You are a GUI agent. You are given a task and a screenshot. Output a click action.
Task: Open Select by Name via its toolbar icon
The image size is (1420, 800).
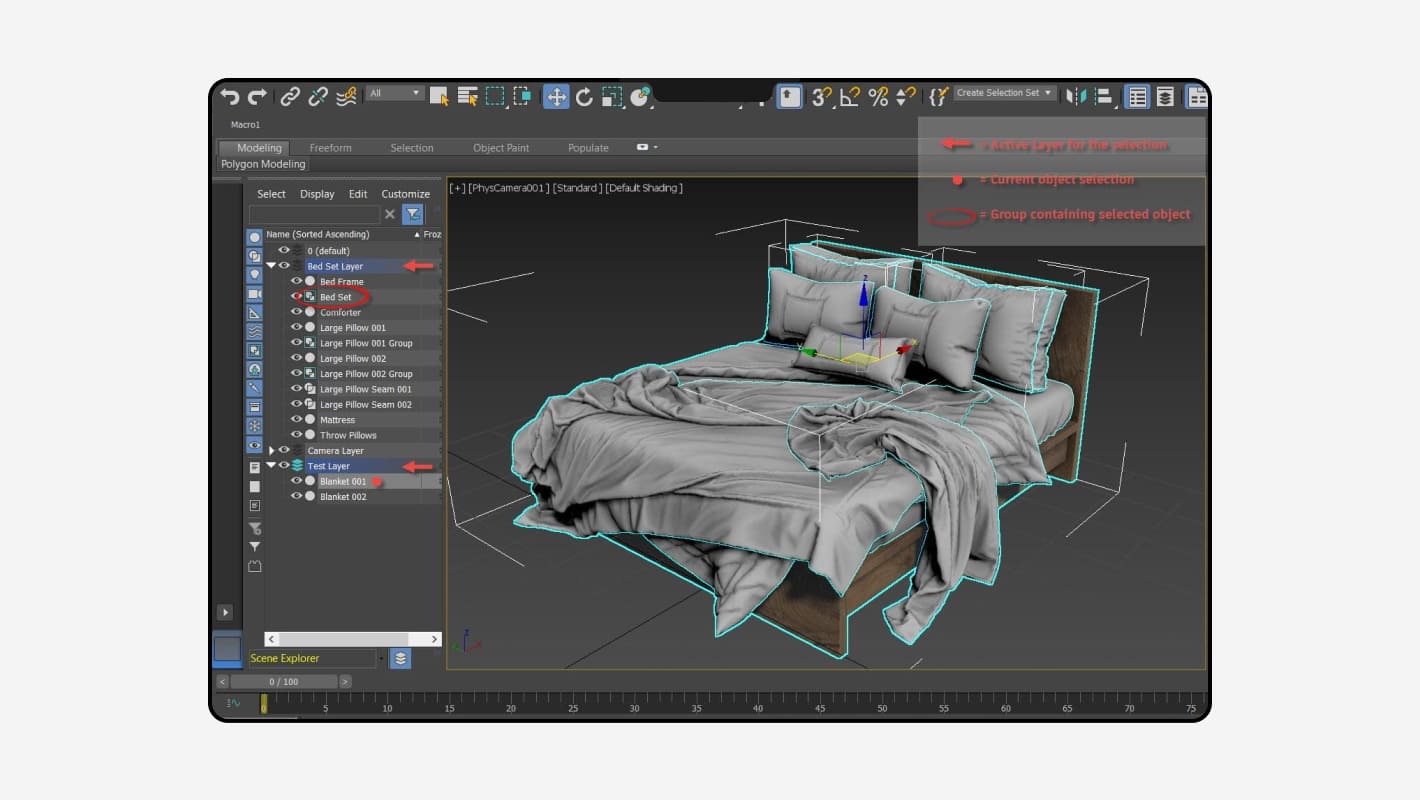point(468,96)
